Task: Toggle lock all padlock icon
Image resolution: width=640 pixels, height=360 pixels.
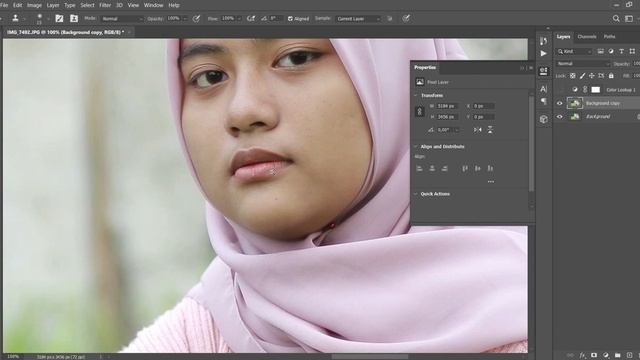Action: 611,76
